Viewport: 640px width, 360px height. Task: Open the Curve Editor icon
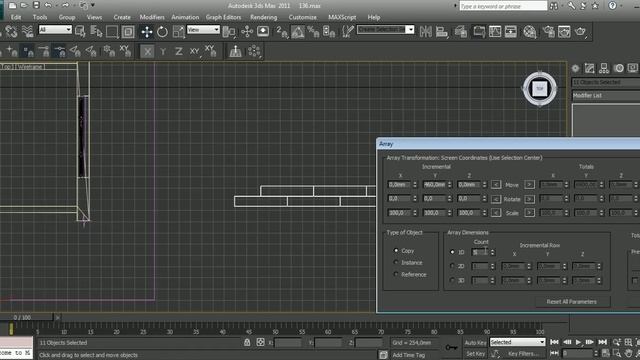(x=495, y=31)
